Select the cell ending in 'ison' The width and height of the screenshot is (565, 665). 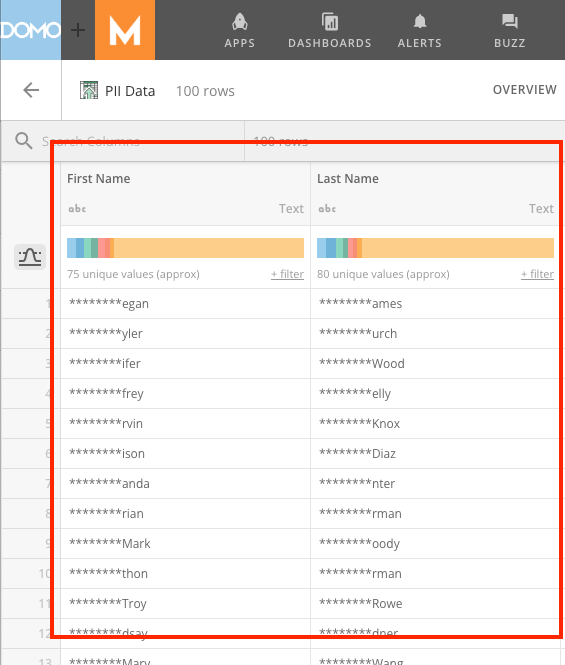coord(185,454)
